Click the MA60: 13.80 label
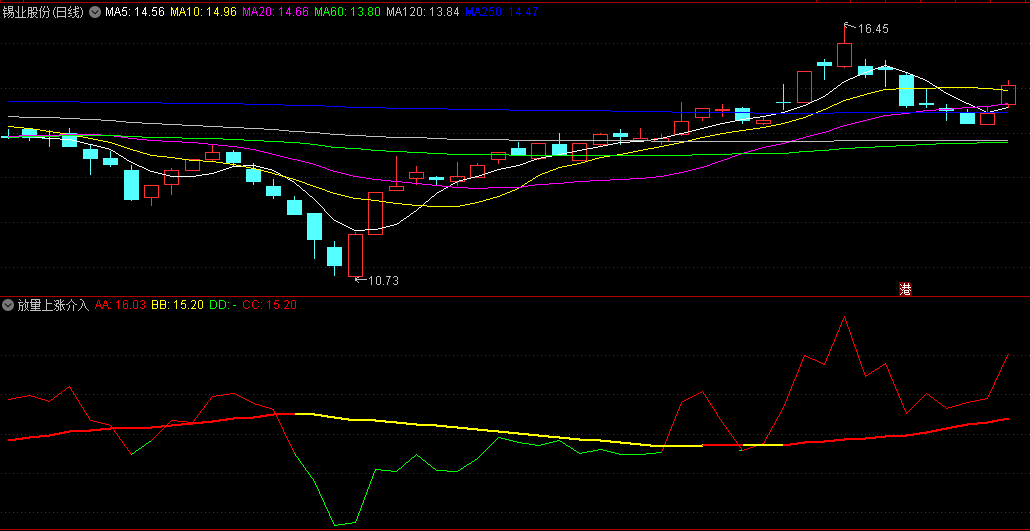This screenshot has height=531, width=1030. pyautogui.click(x=347, y=12)
